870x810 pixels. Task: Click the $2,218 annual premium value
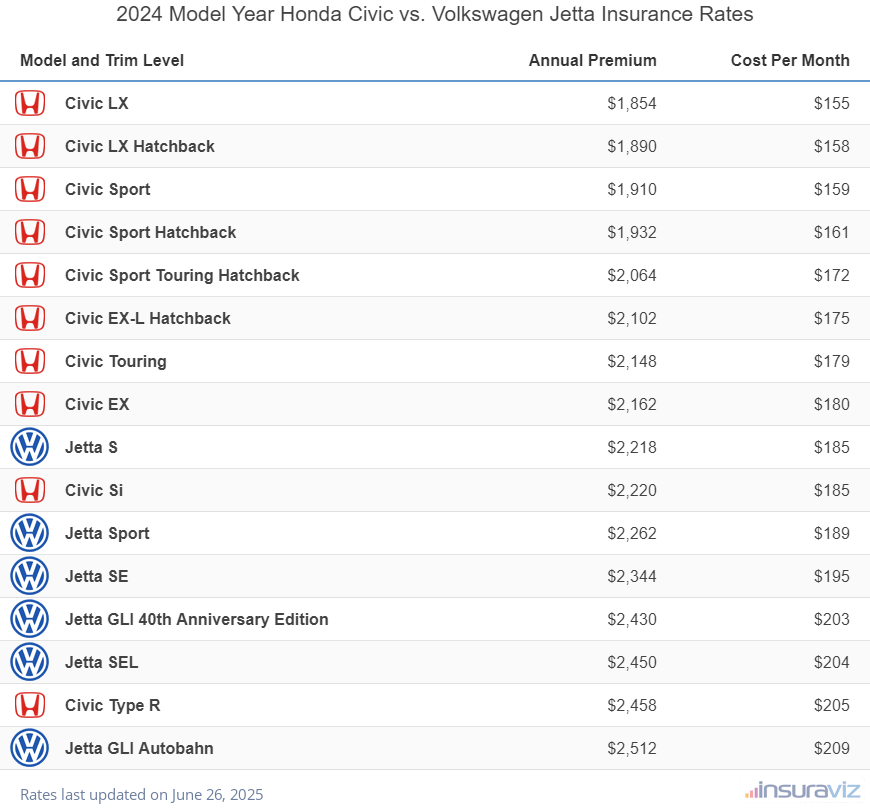(x=632, y=447)
